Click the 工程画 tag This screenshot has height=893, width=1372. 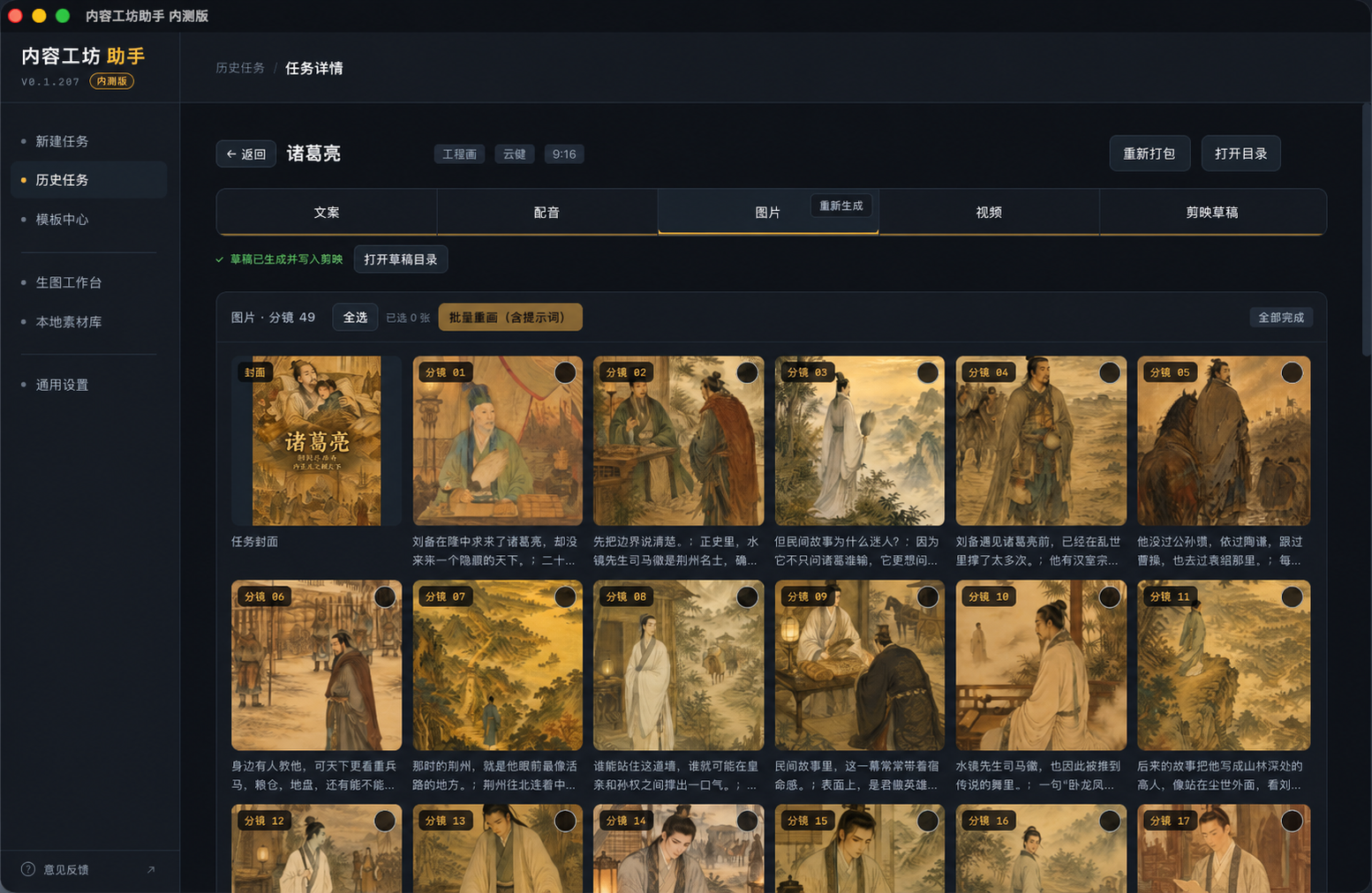coord(459,154)
